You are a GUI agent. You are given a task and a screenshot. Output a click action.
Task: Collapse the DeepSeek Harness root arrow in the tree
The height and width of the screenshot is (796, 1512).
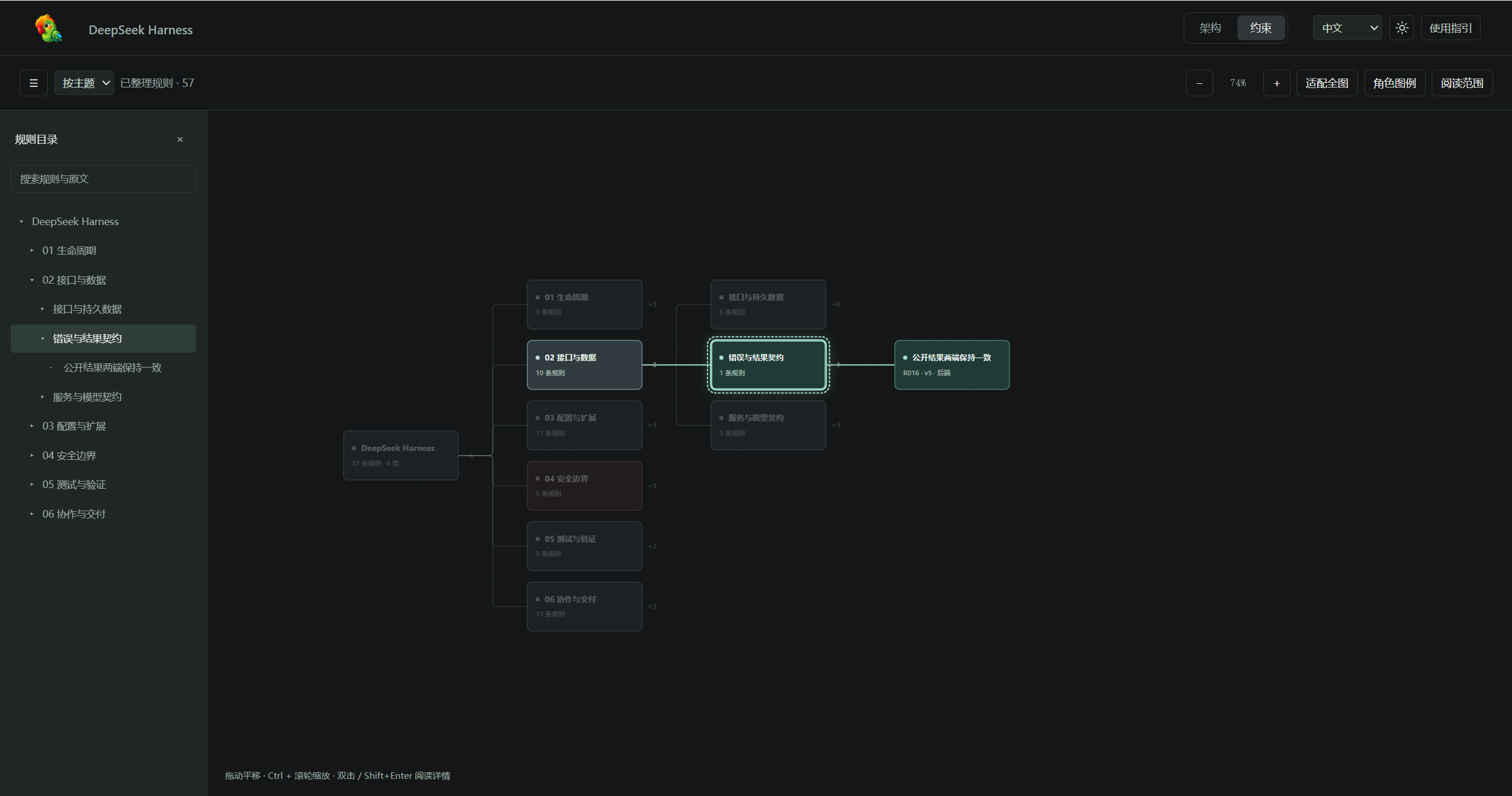(21, 222)
